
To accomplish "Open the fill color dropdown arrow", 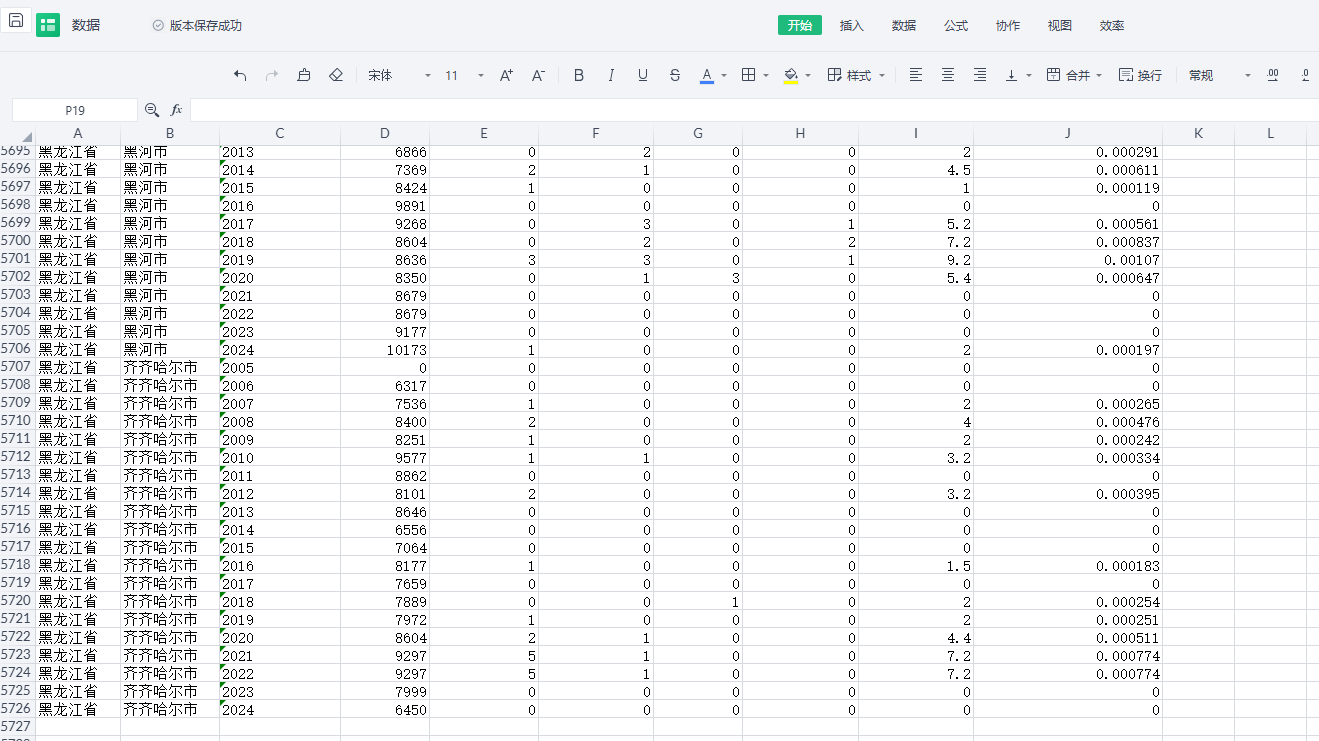I will click(x=808, y=75).
